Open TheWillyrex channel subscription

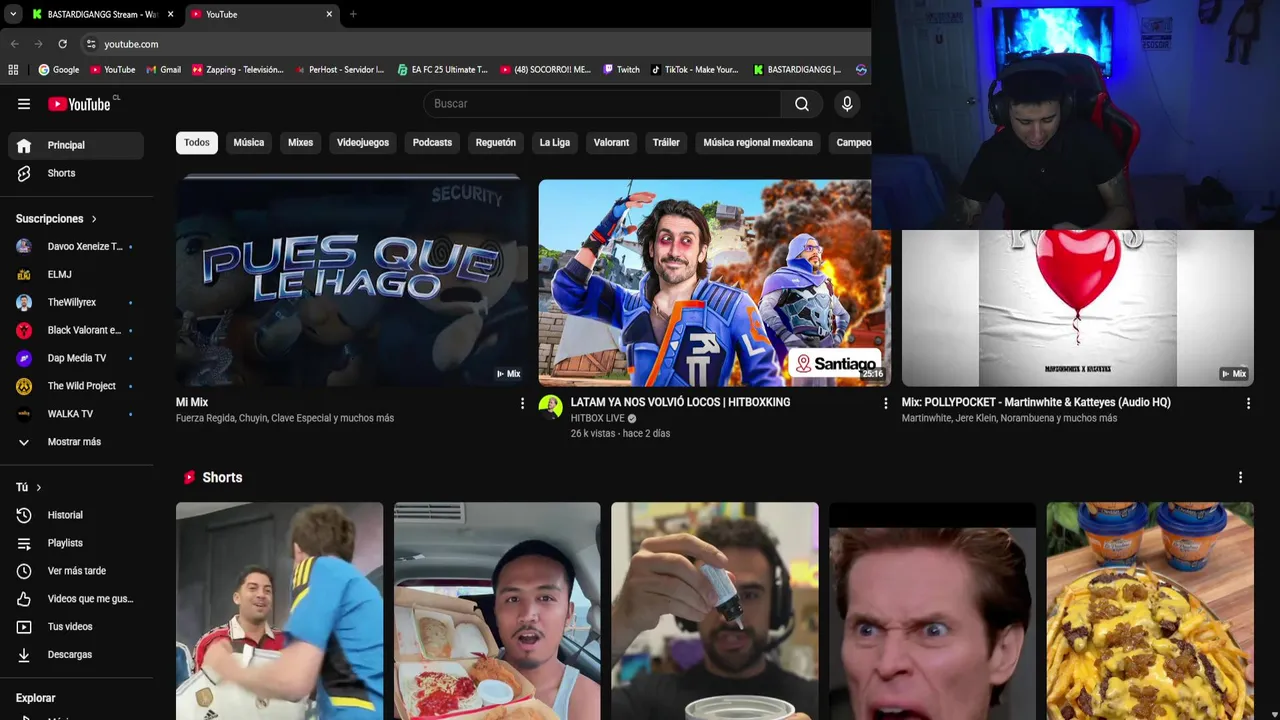(x=76, y=302)
